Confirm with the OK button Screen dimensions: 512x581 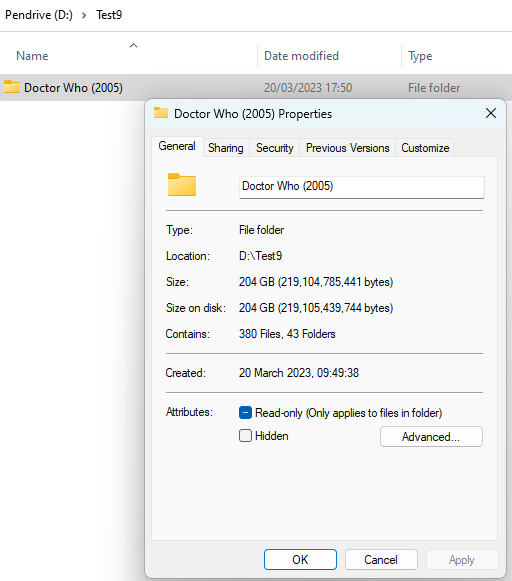point(300,559)
